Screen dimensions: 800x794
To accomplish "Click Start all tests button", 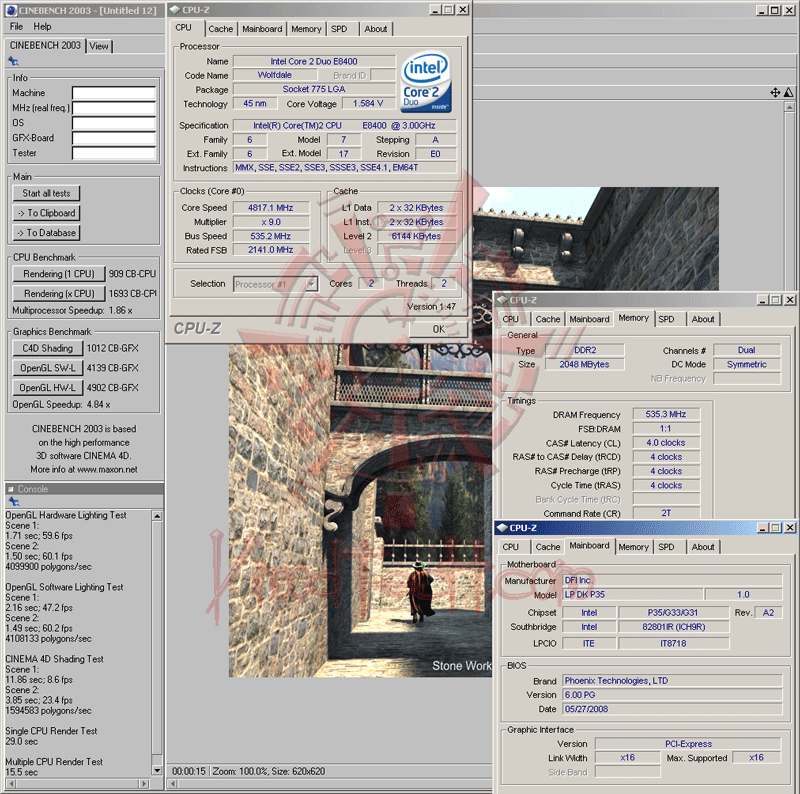I will (46, 193).
